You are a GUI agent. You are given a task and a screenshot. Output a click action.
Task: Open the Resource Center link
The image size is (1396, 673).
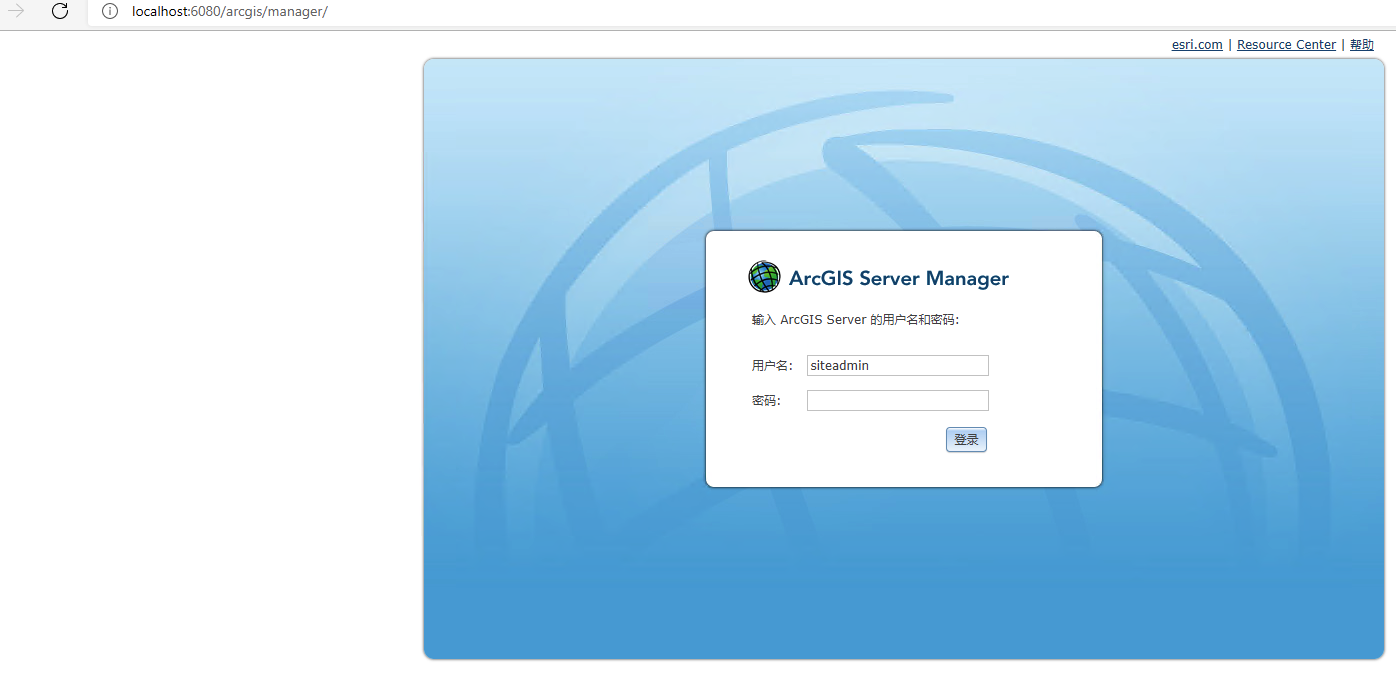coord(1286,45)
